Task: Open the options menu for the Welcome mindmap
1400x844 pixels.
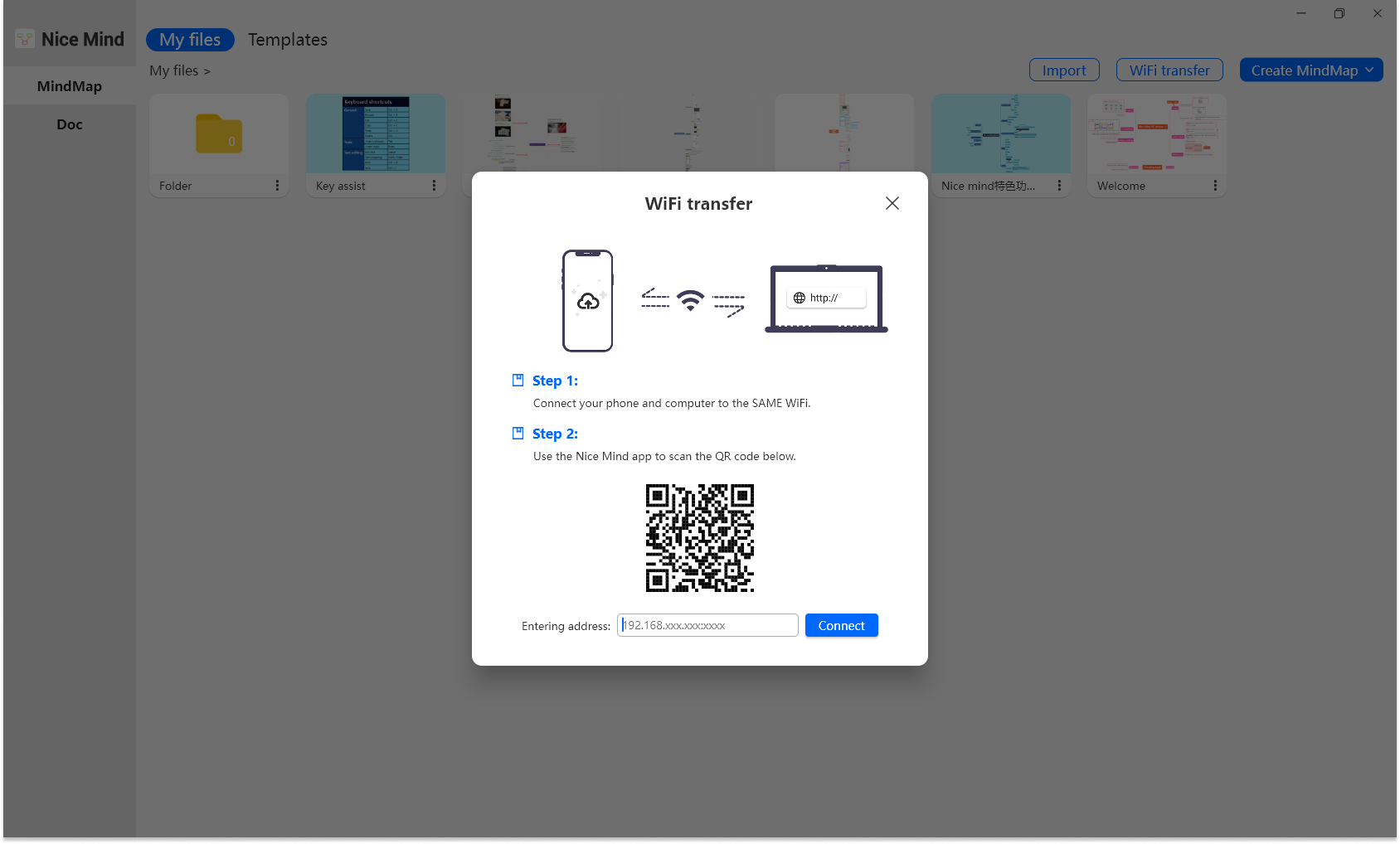Action: [x=1216, y=186]
